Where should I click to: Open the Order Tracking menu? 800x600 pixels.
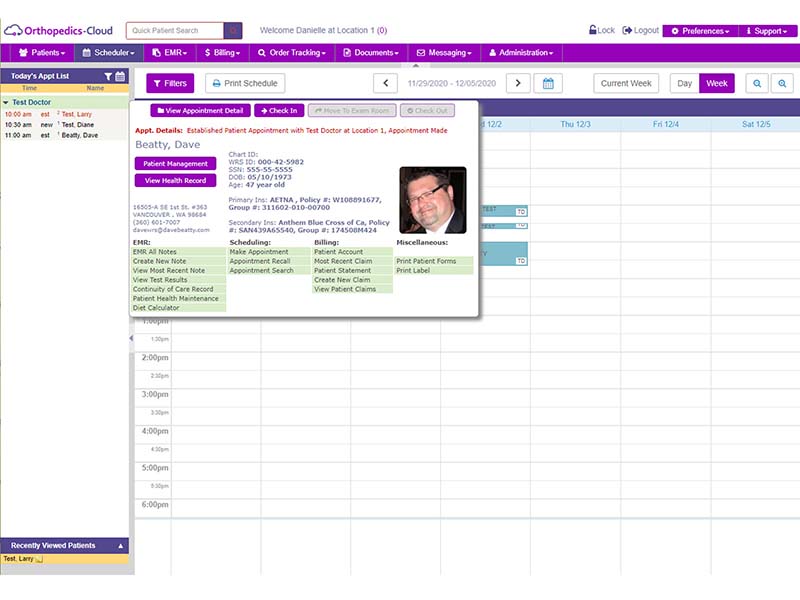pos(292,53)
